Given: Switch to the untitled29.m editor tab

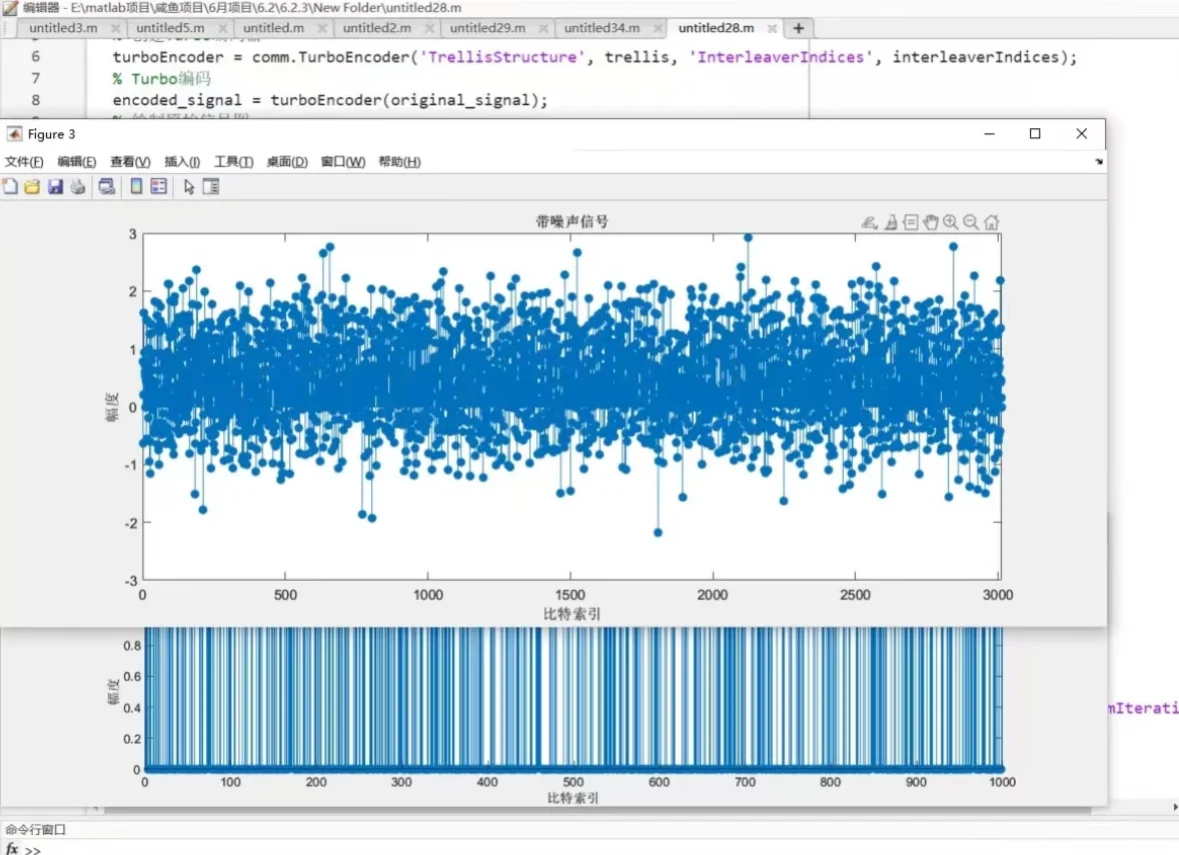Looking at the screenshot, I should point(487,28).
